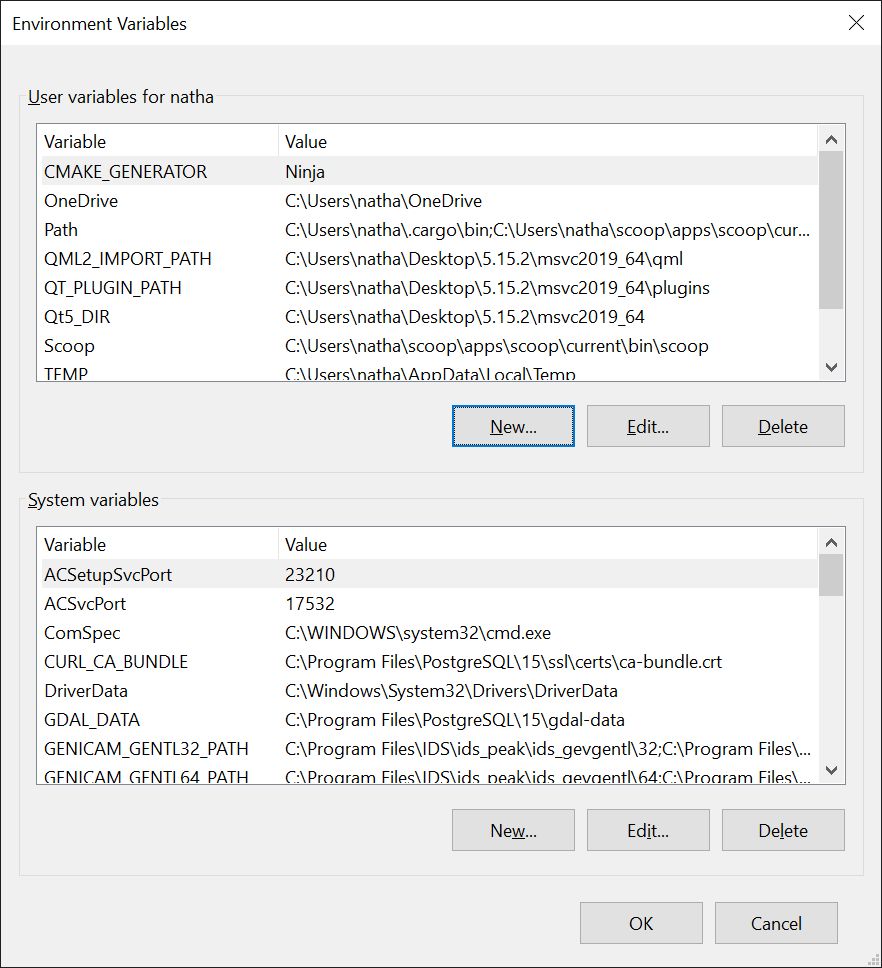Select the GDAL_DATA system variable

92,720
